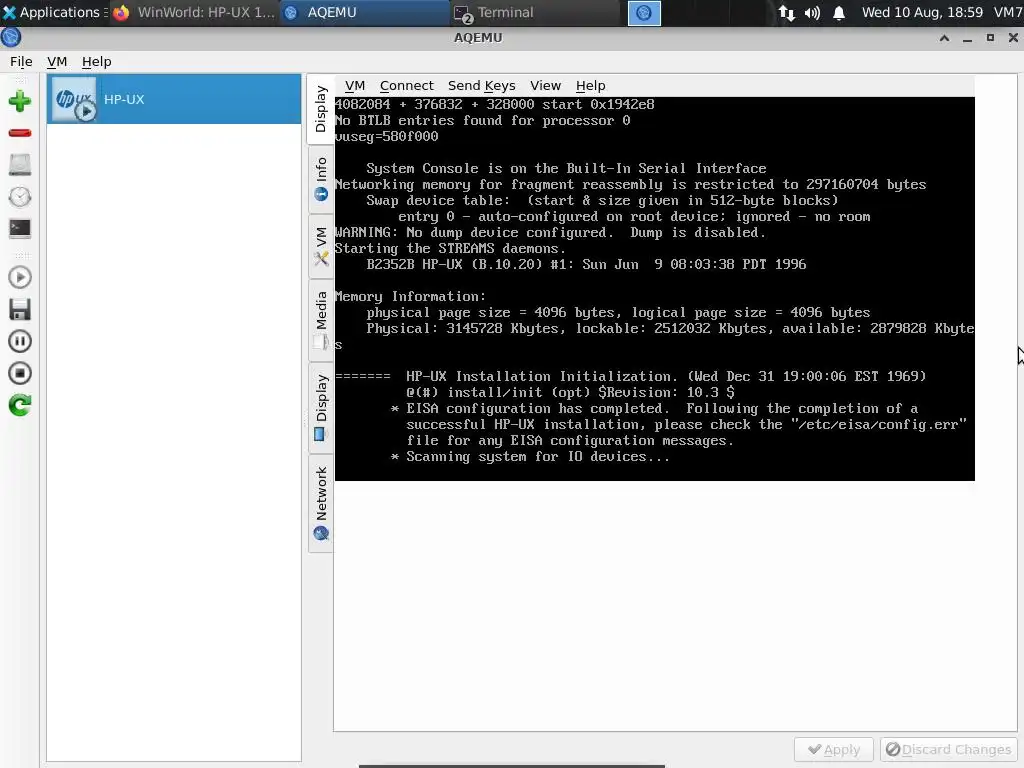
Task: Switch to the VM settings tab
Action: coord(321,246)
